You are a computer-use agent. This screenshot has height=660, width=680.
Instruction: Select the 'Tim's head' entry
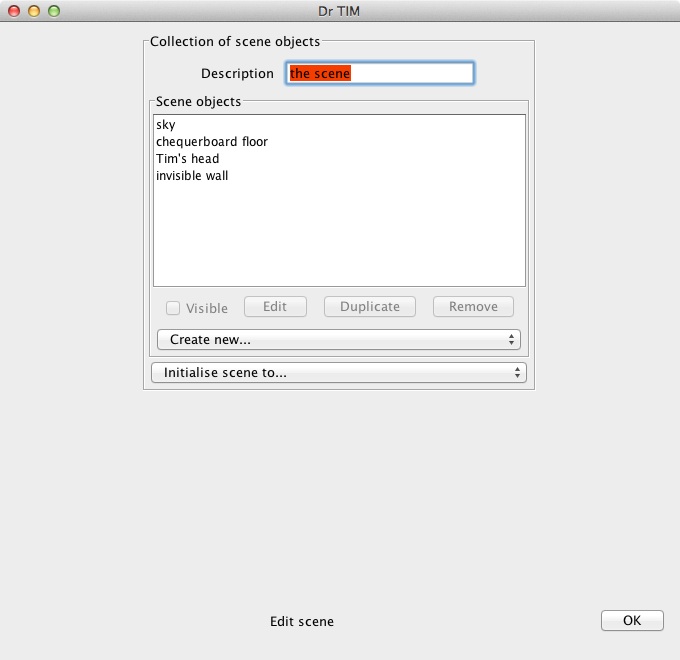pos(339,159)
